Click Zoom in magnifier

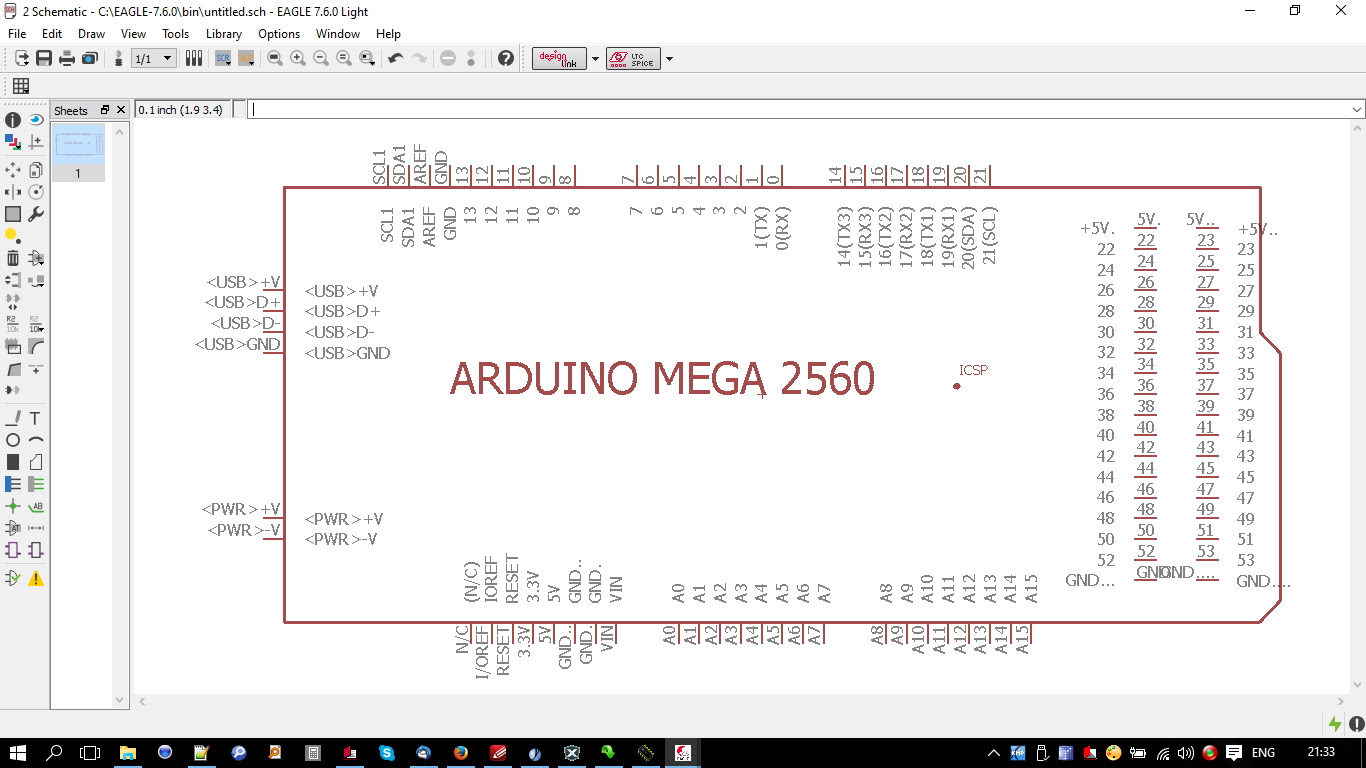(x=298, y=58)
